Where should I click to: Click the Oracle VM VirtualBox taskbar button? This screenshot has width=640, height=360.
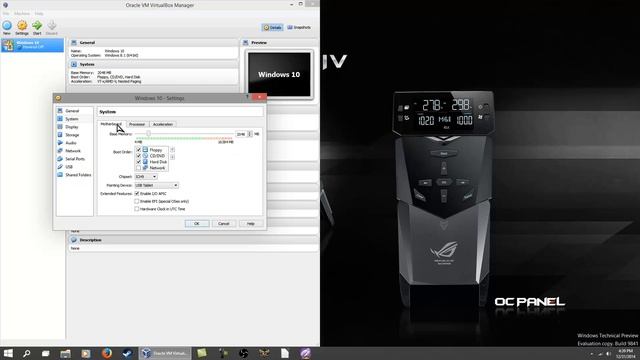[x=165, y=353]
